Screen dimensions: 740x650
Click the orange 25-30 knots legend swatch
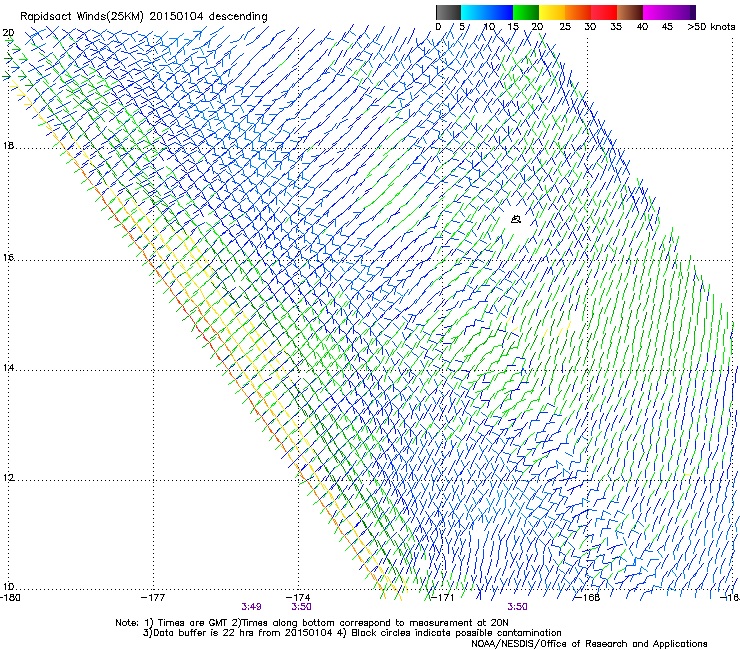coord(578,12)
